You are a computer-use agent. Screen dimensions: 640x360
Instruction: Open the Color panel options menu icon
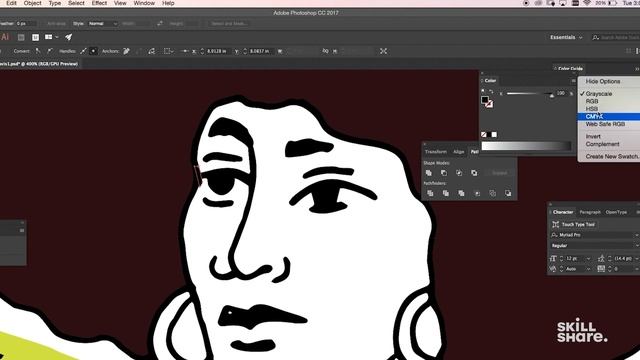573,81
